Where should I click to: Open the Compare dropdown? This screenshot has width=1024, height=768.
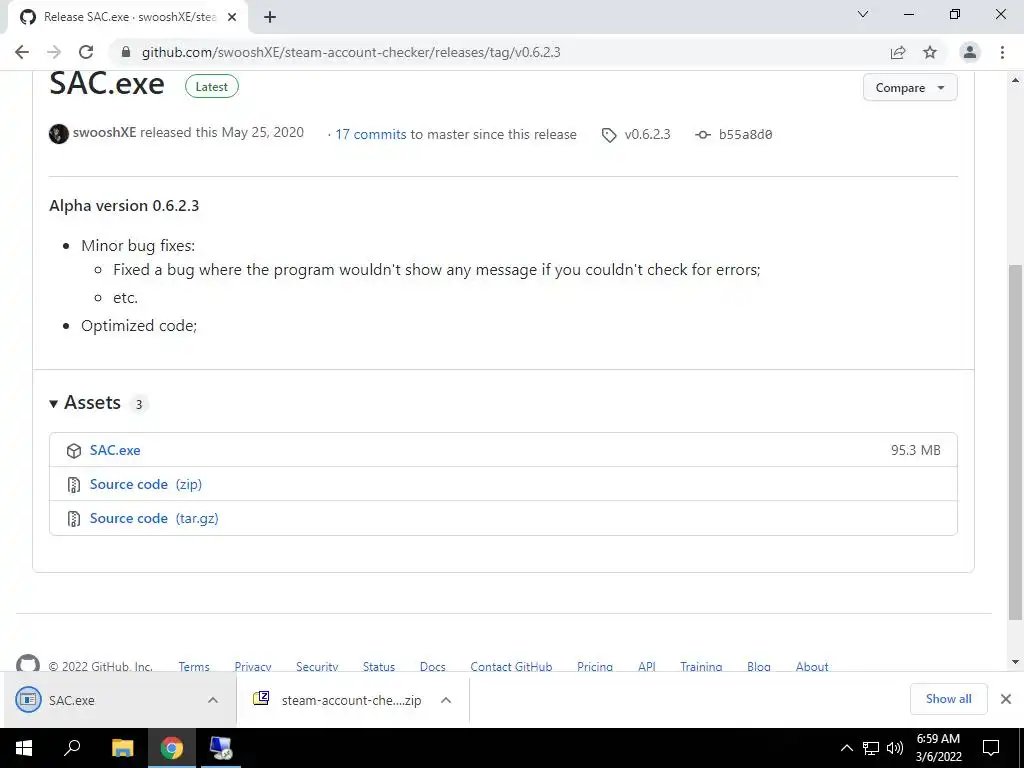click(x=910, y=88)
